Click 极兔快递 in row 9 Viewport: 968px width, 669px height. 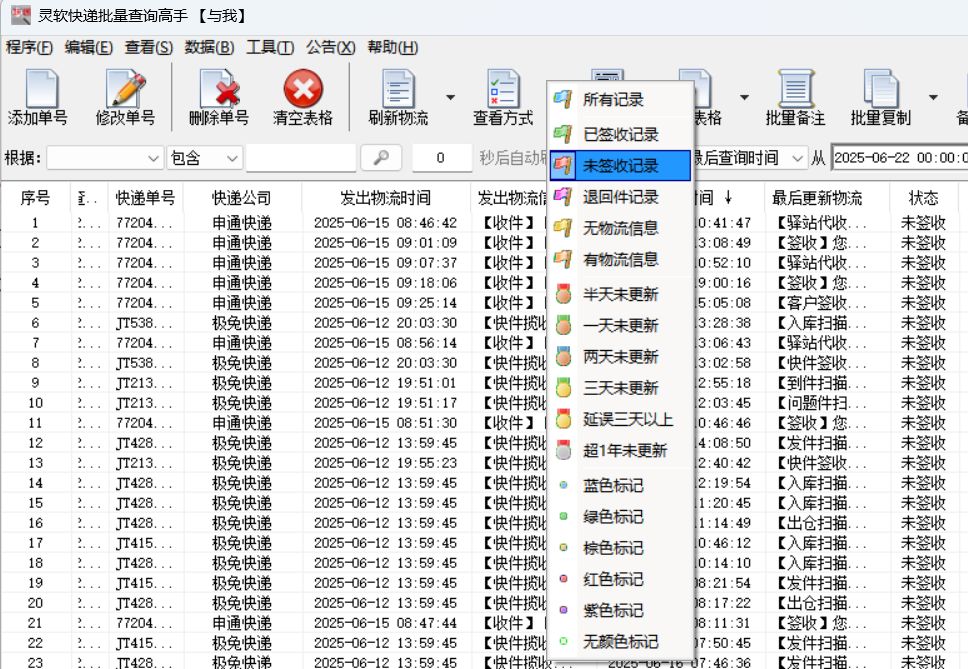tap(242, 383)
